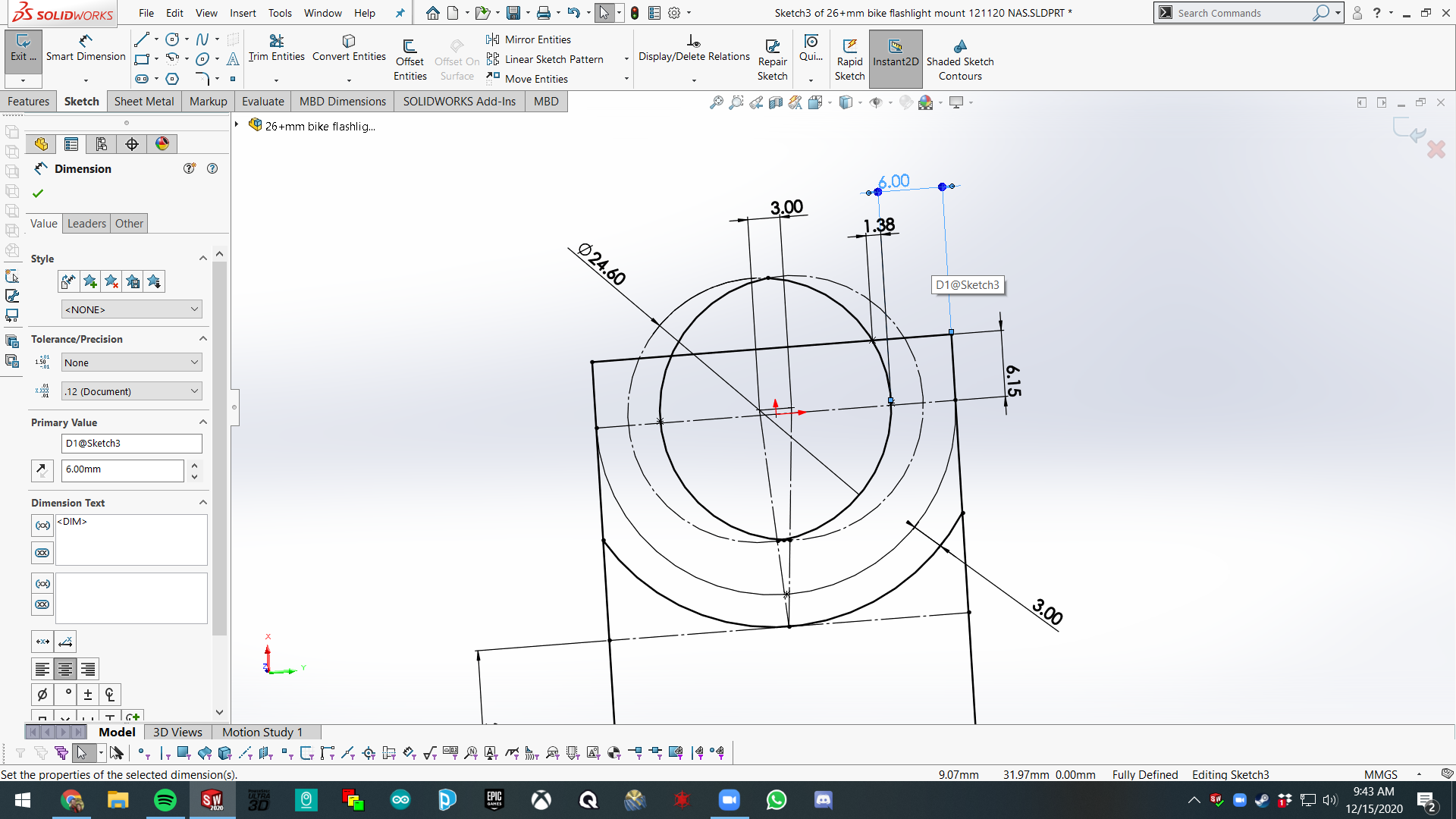Collapse the Dimension Text section
This screenshot has height=819, width=1456.
click(x=202, y=503)
